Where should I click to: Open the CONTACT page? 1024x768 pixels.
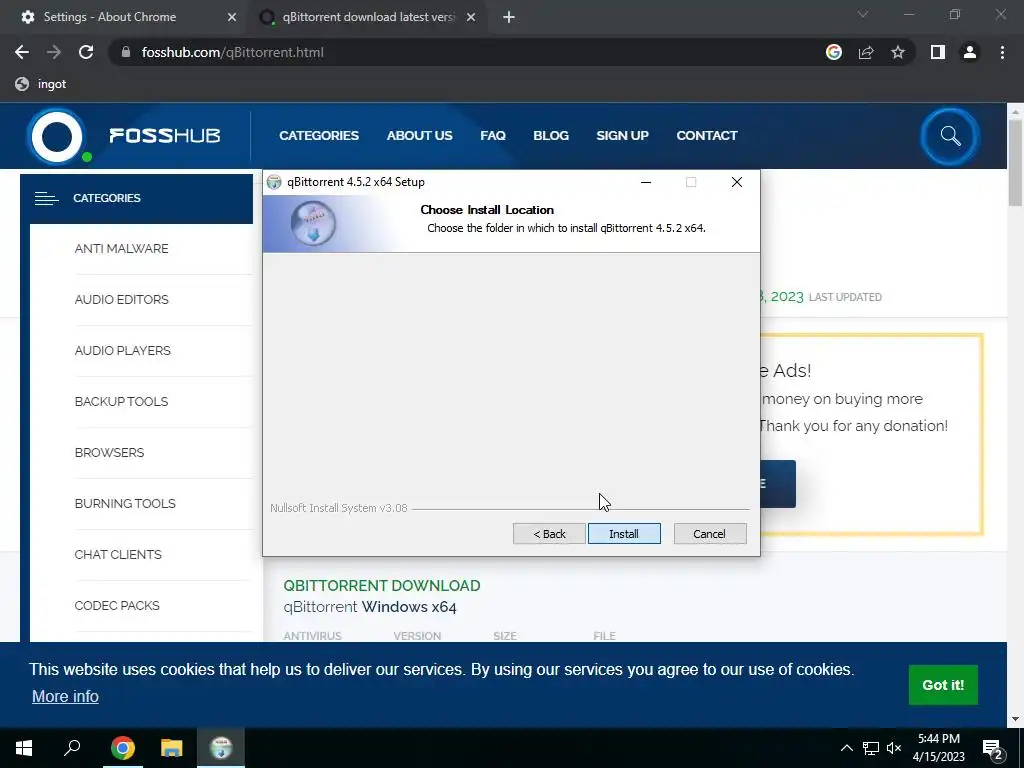[707, 136]
